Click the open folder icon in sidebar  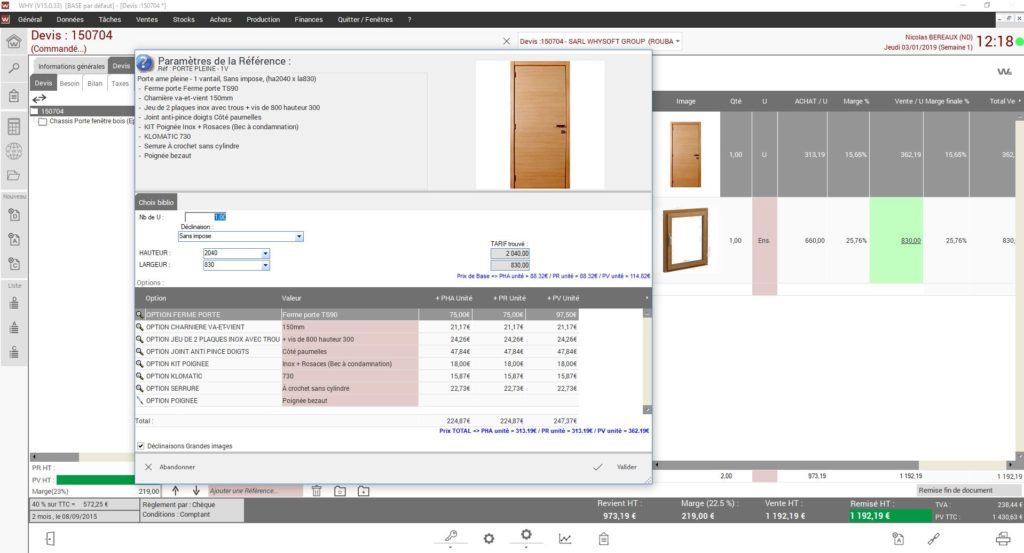tap(14, 176)
